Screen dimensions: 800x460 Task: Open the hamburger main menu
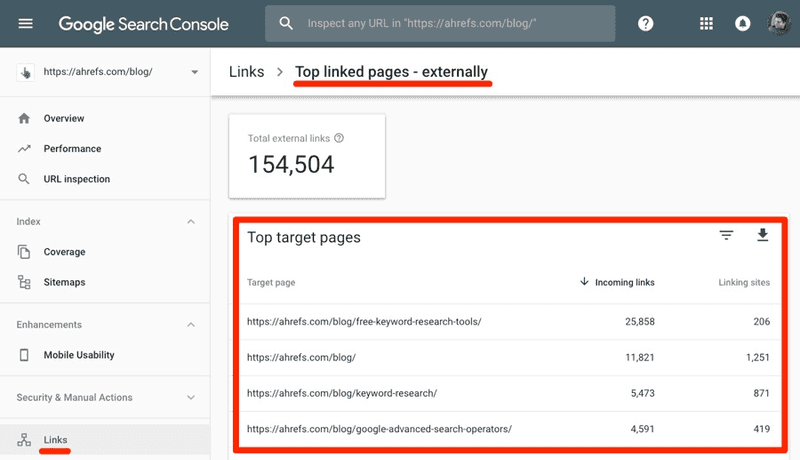tap(26, 23)
